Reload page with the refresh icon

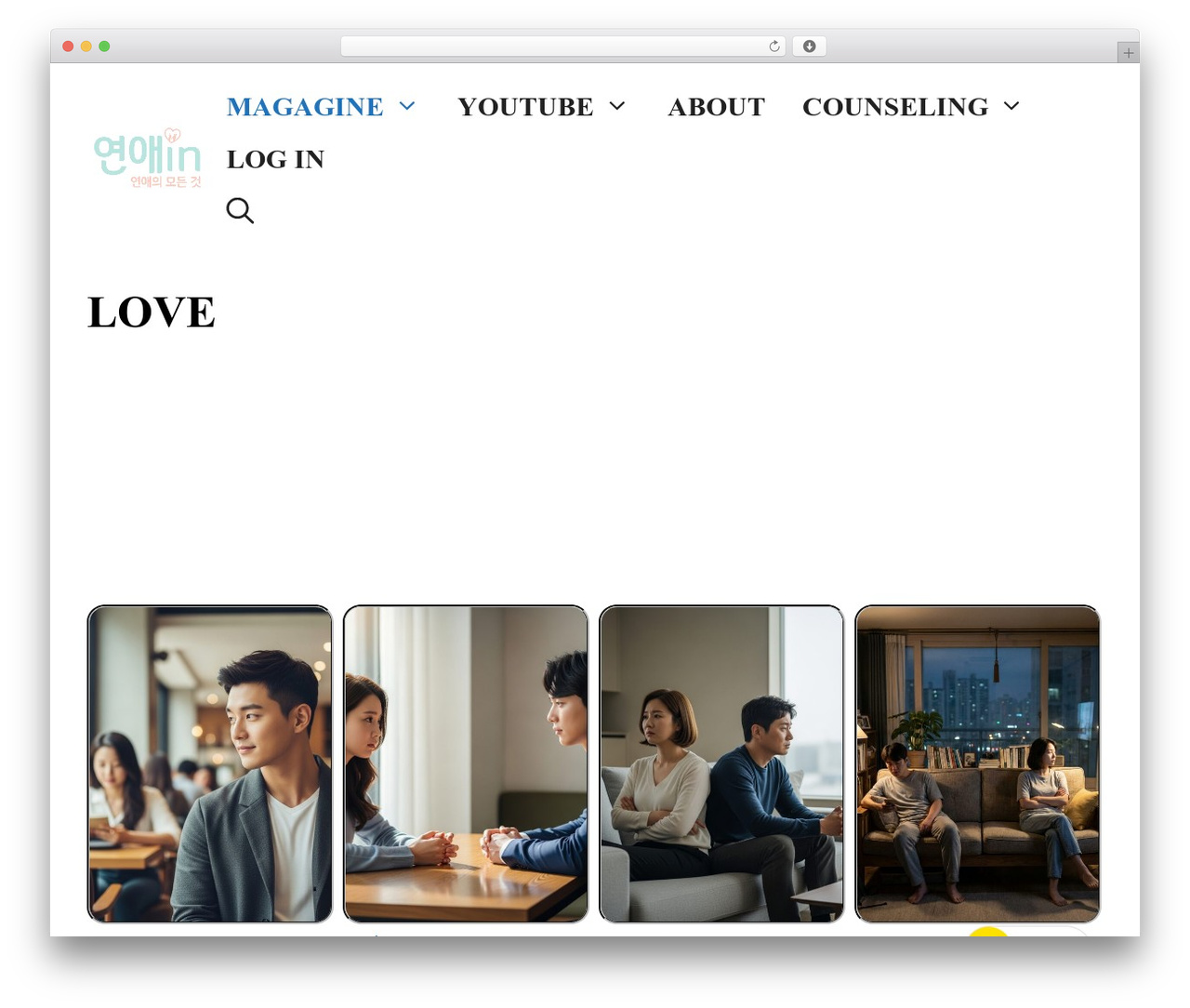click(774, 46)
